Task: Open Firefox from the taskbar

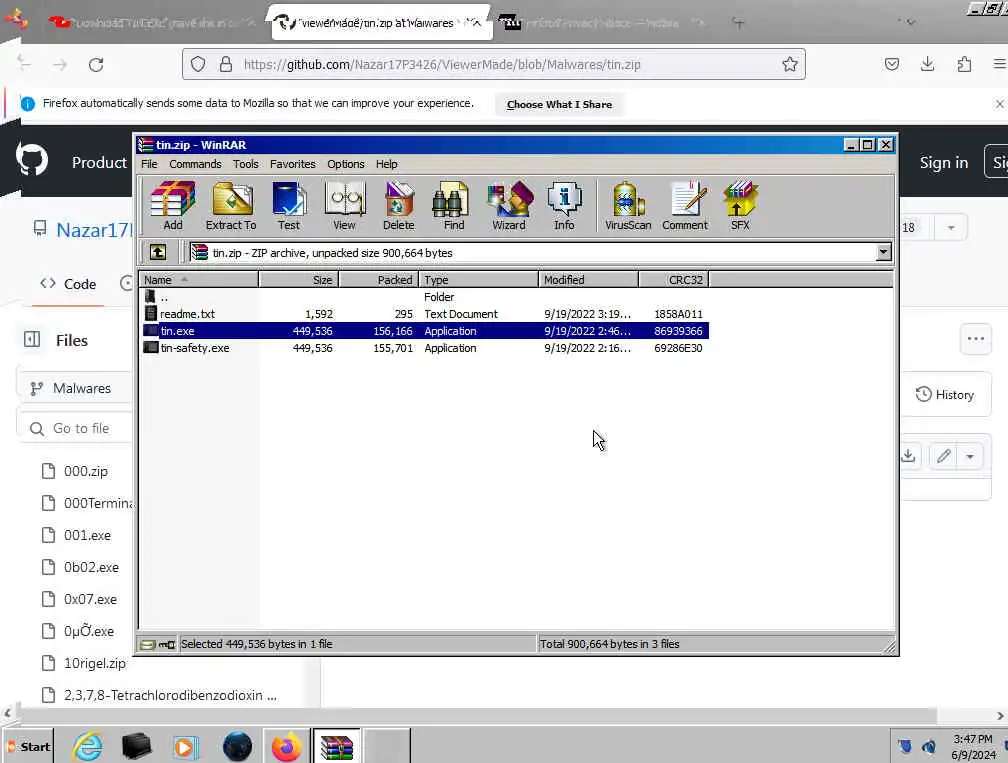Action: (x=286, y=747)
